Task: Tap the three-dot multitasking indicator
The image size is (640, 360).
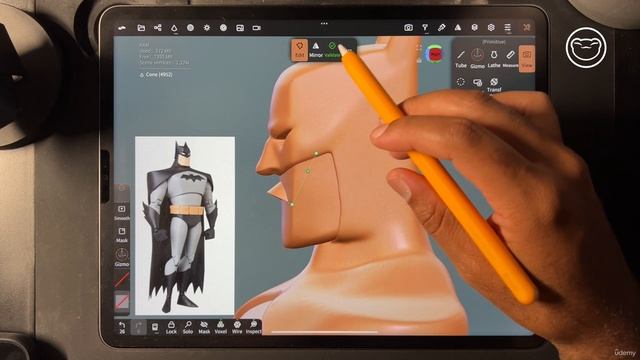Action: [x=324, y=23]
